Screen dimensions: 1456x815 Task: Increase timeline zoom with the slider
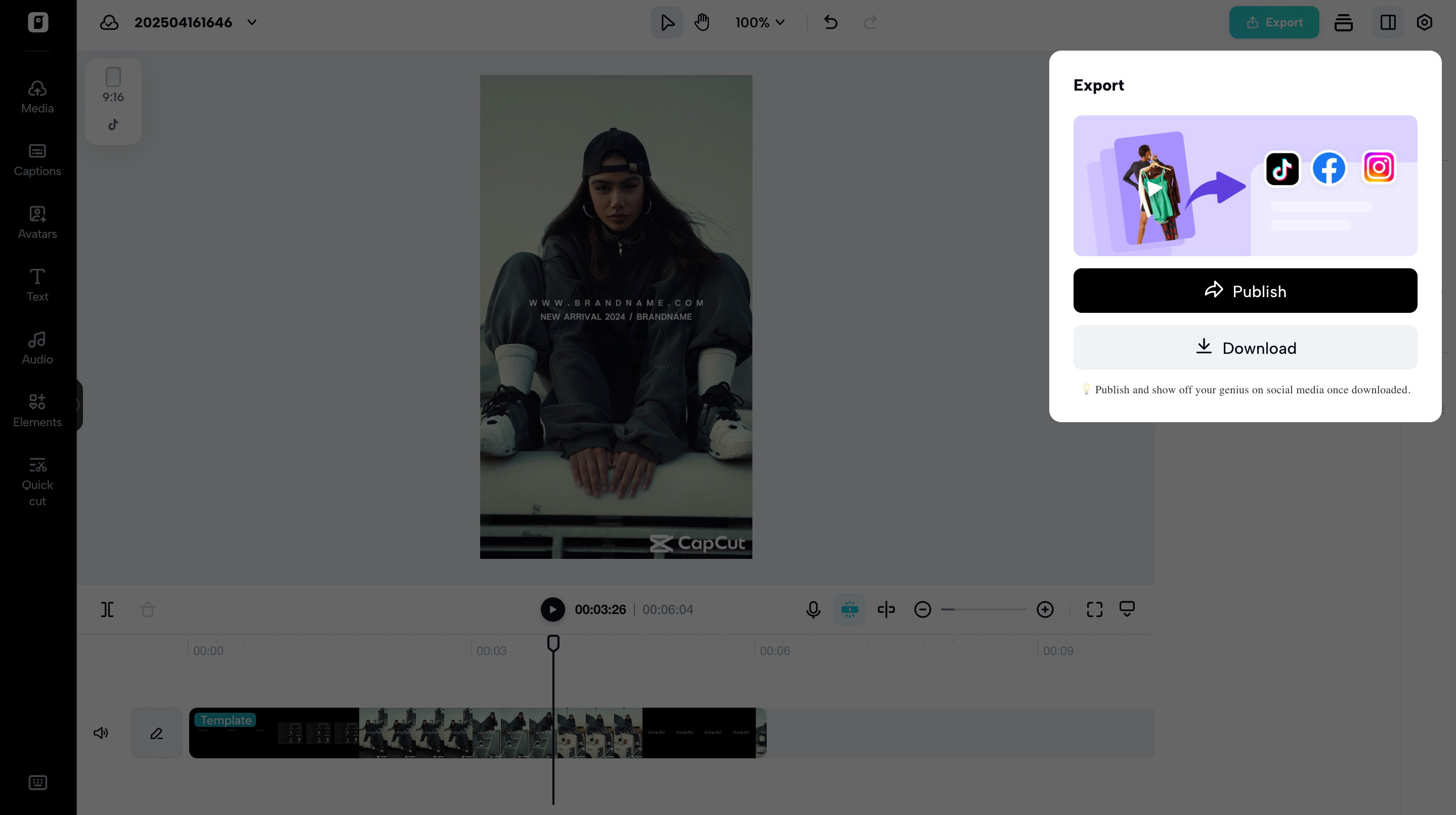coord(1045,609)
